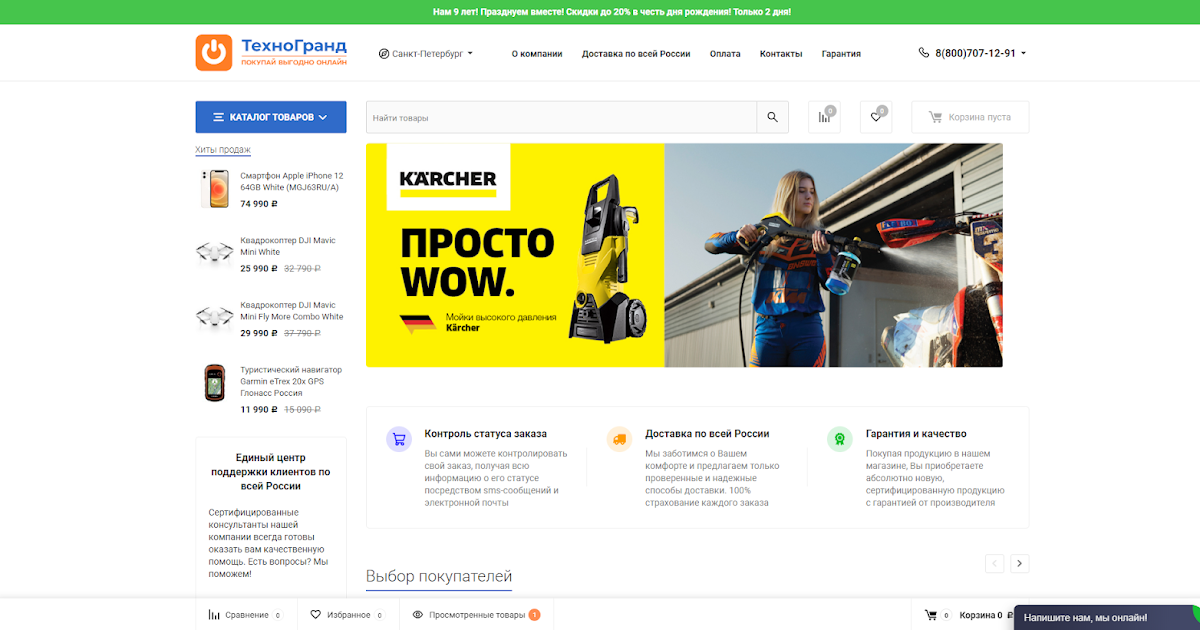This screenshot has width=1200, height=630.
Task: Open Смартфон Apple iPhone 12 product link
Action: 292,181
